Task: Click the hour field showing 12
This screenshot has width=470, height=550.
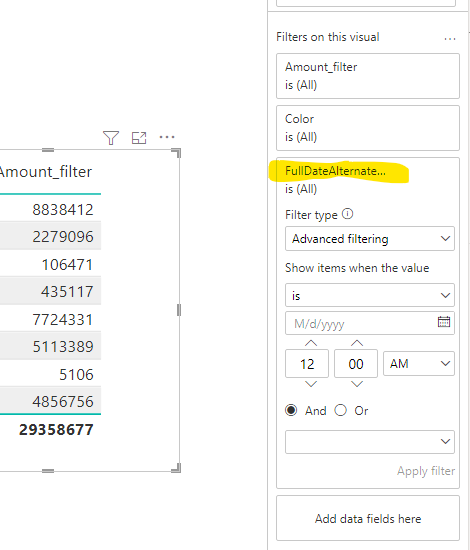Action: click(307, 363)
